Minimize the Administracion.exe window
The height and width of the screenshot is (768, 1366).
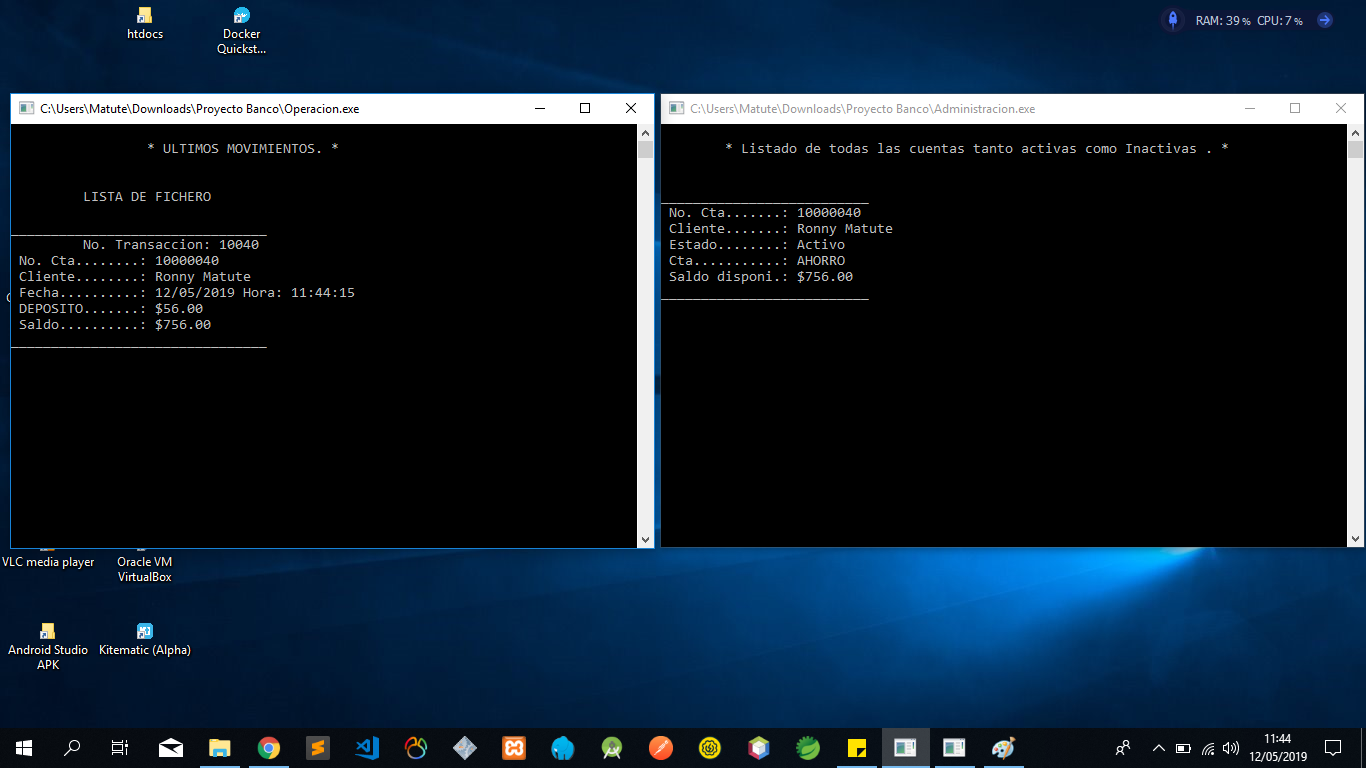(1249, 109)
